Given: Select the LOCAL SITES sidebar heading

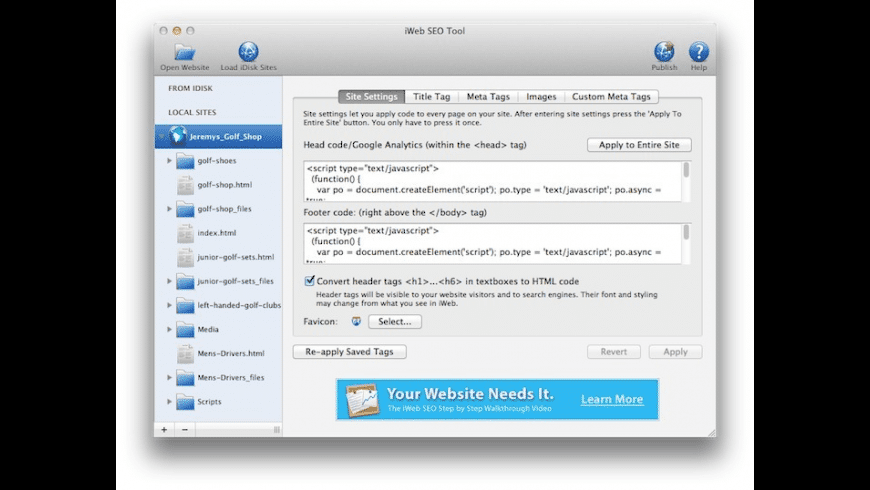Looking at the screenshot, I should (192, 112).
